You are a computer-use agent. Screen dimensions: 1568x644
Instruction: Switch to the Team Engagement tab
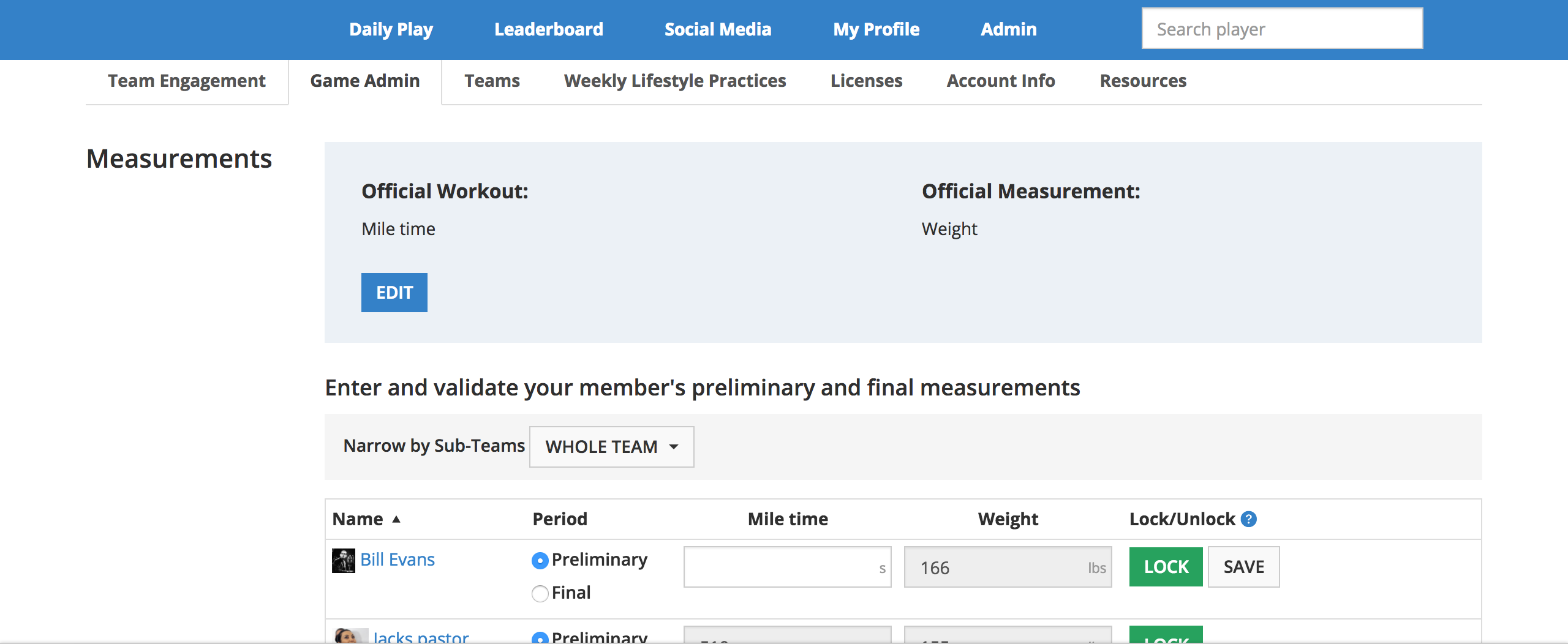[187, 81]
